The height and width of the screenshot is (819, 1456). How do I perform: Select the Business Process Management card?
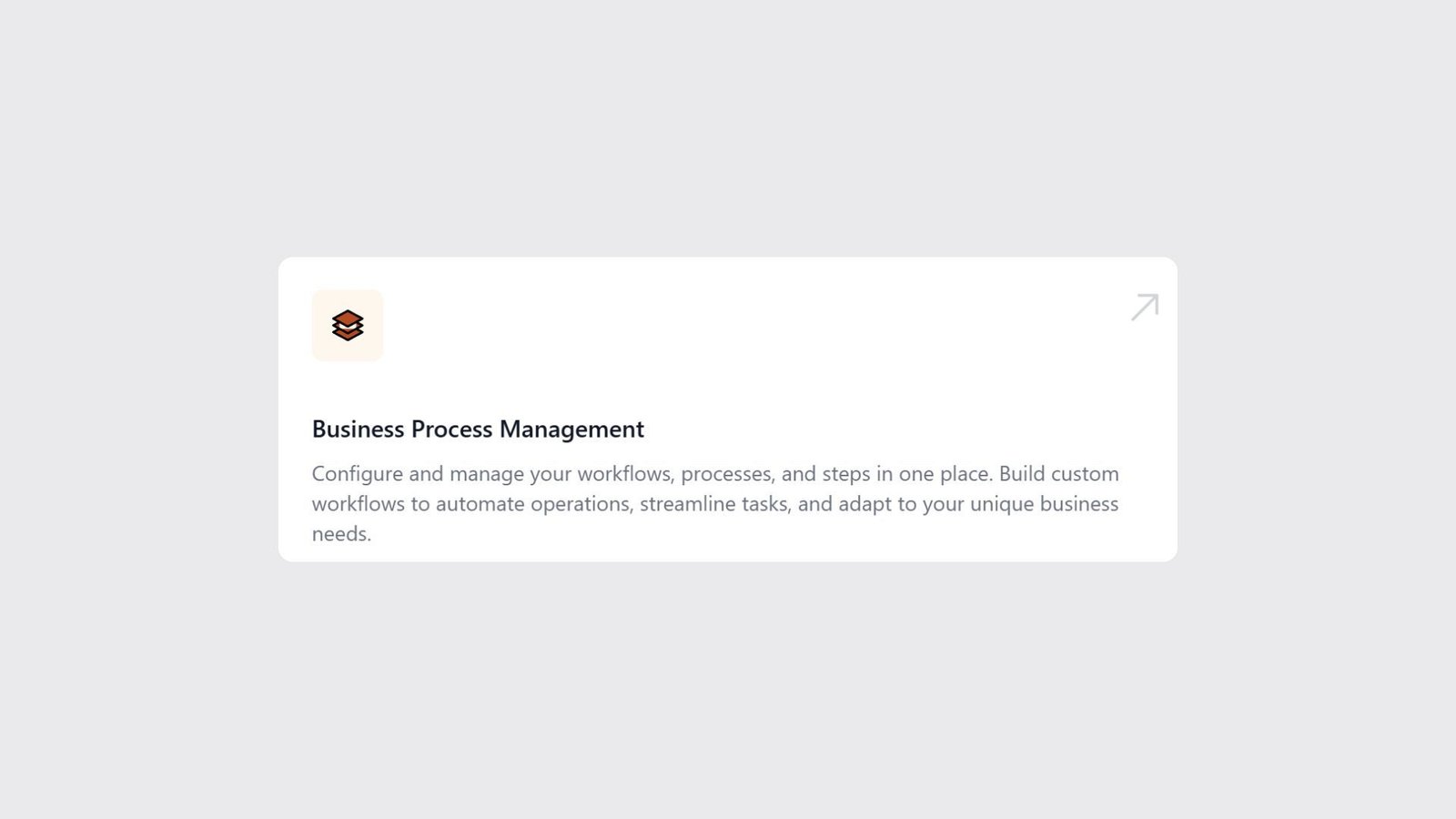[x=728, y=409]
